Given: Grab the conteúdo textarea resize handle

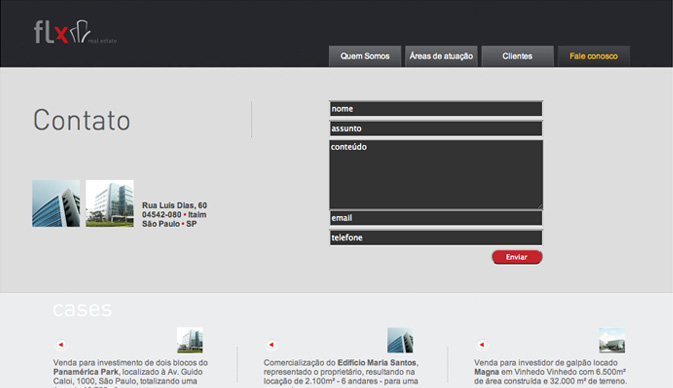Looking at the screenshot, I should pyautogui.click(x=540, y=206).
